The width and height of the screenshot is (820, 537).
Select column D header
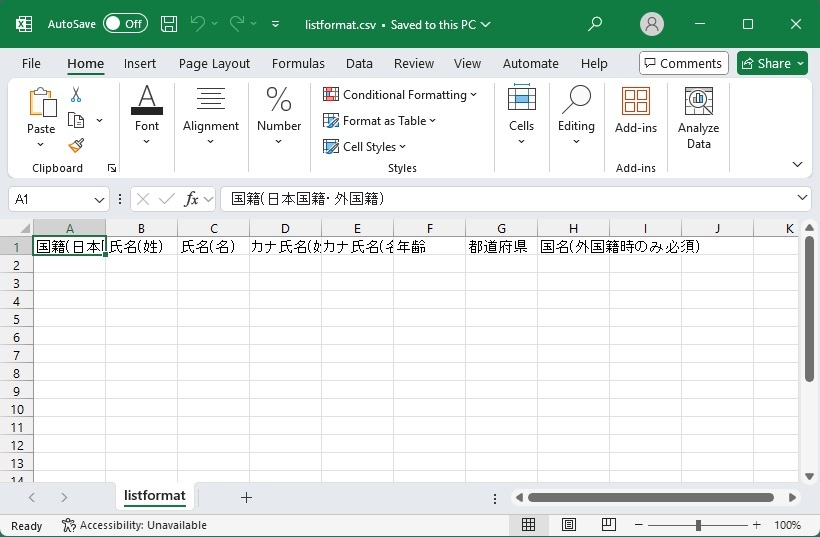click(x=285, y=228)
